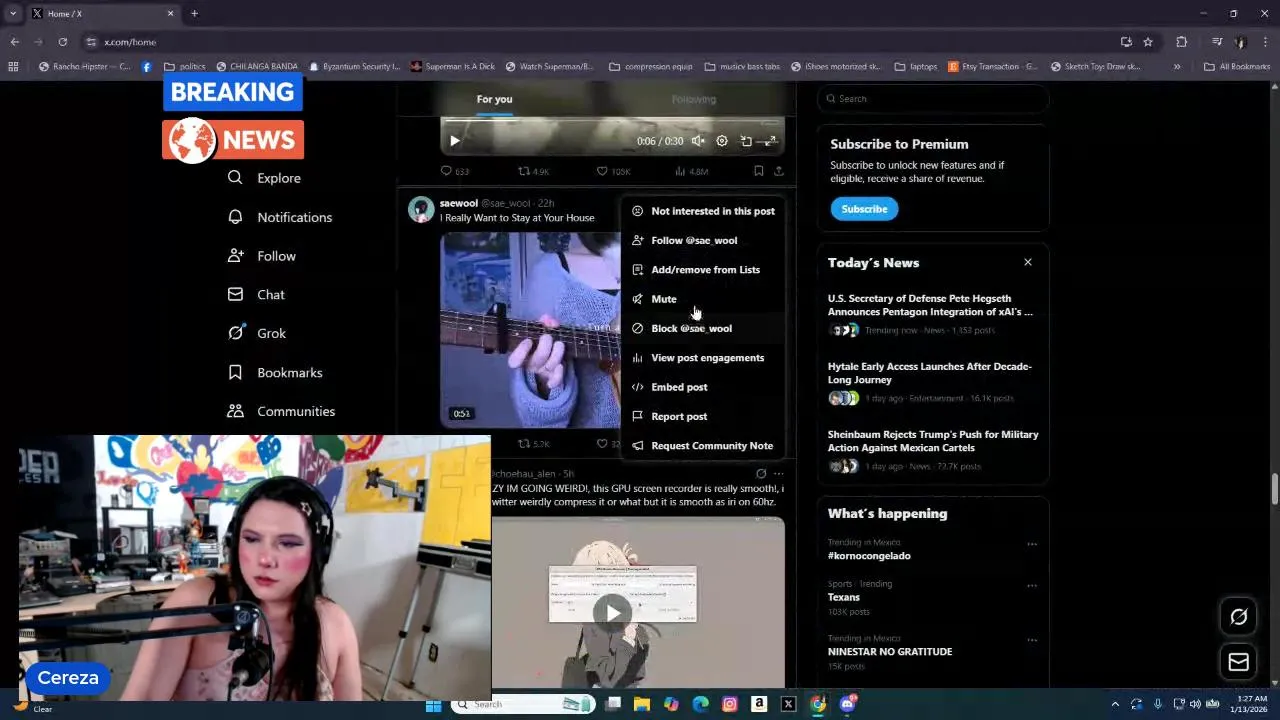Viewport: 1280px width, 720px height.
Task: Open more options for #kornocongelado trend
Action: click(x=1031, y=544)
